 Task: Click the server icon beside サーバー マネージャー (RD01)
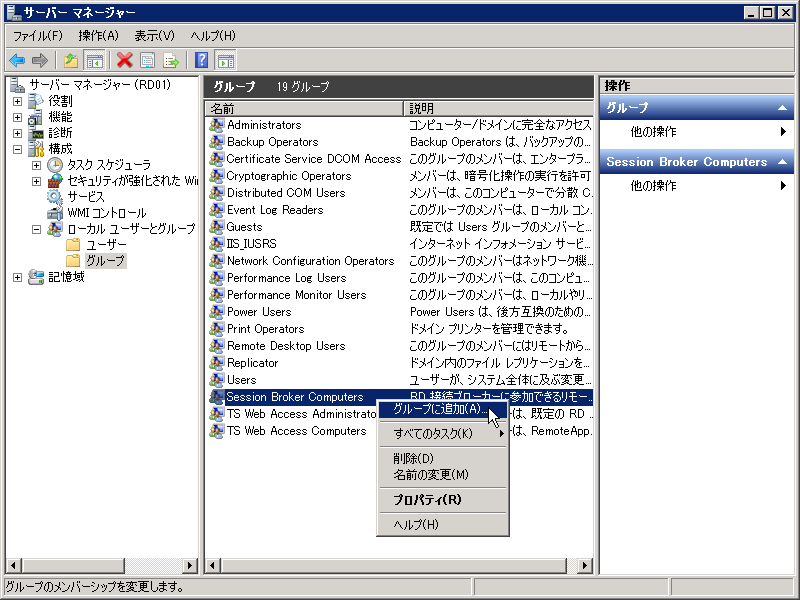(17, 85)
